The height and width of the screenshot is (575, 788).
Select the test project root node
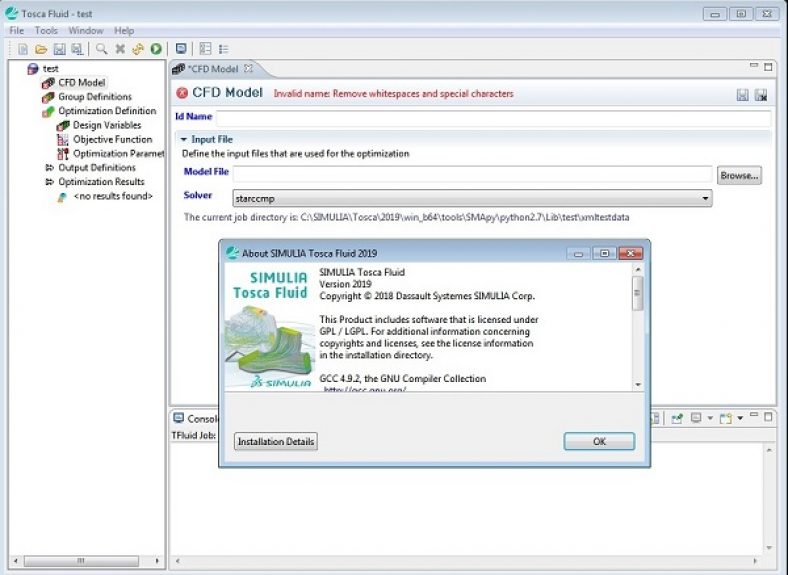click(x=50, y=68)
